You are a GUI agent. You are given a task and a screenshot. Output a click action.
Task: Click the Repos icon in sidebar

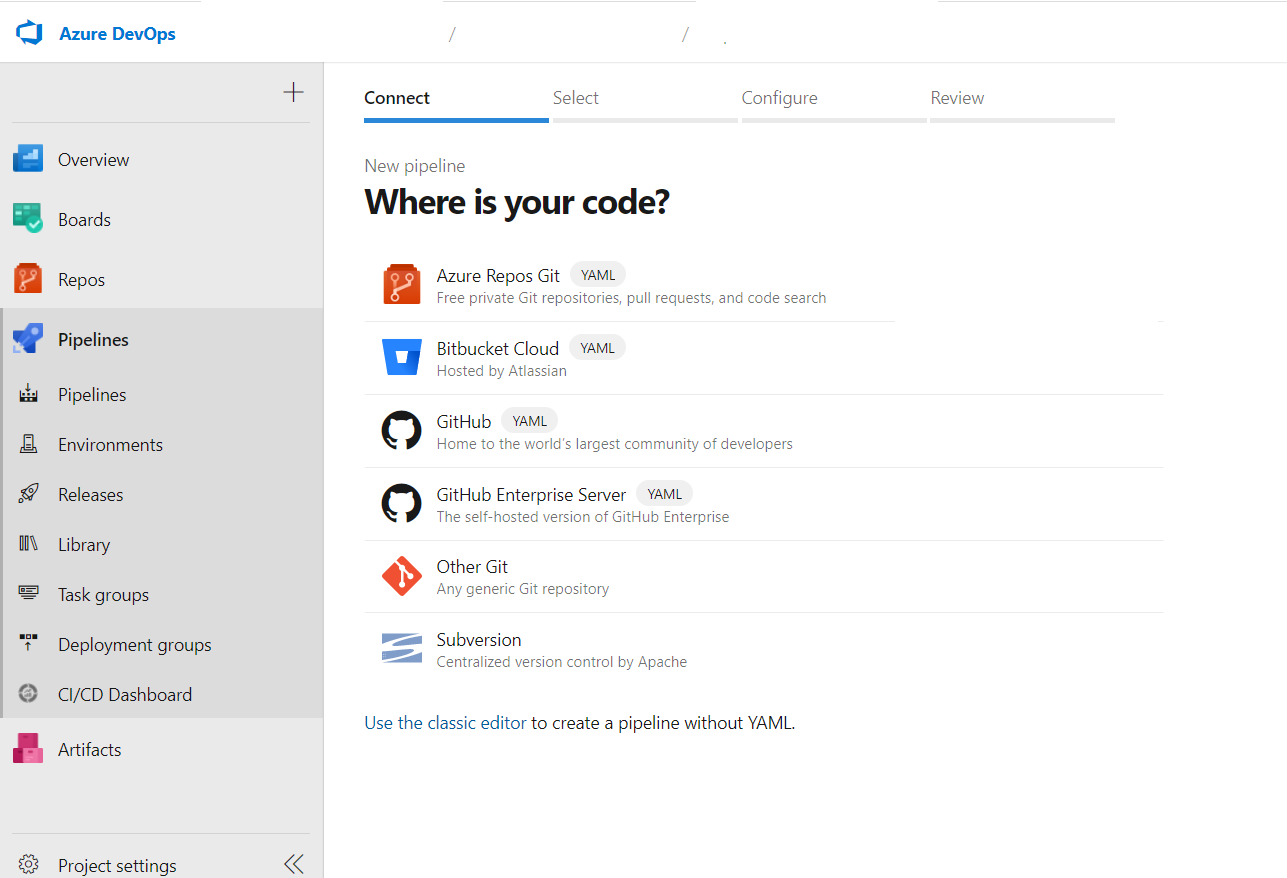coord(28,279)
